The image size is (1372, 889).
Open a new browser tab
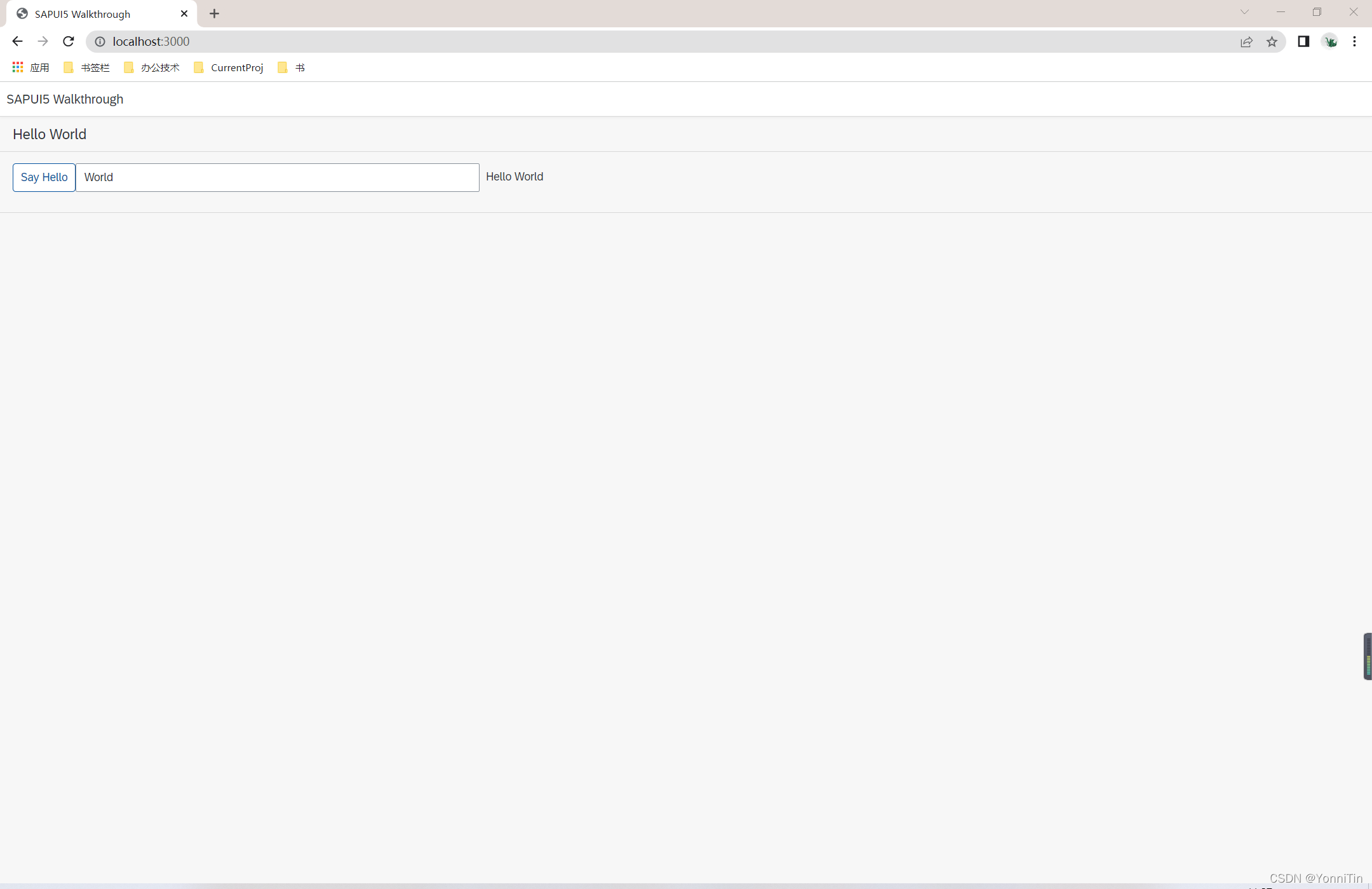[214, 13]
